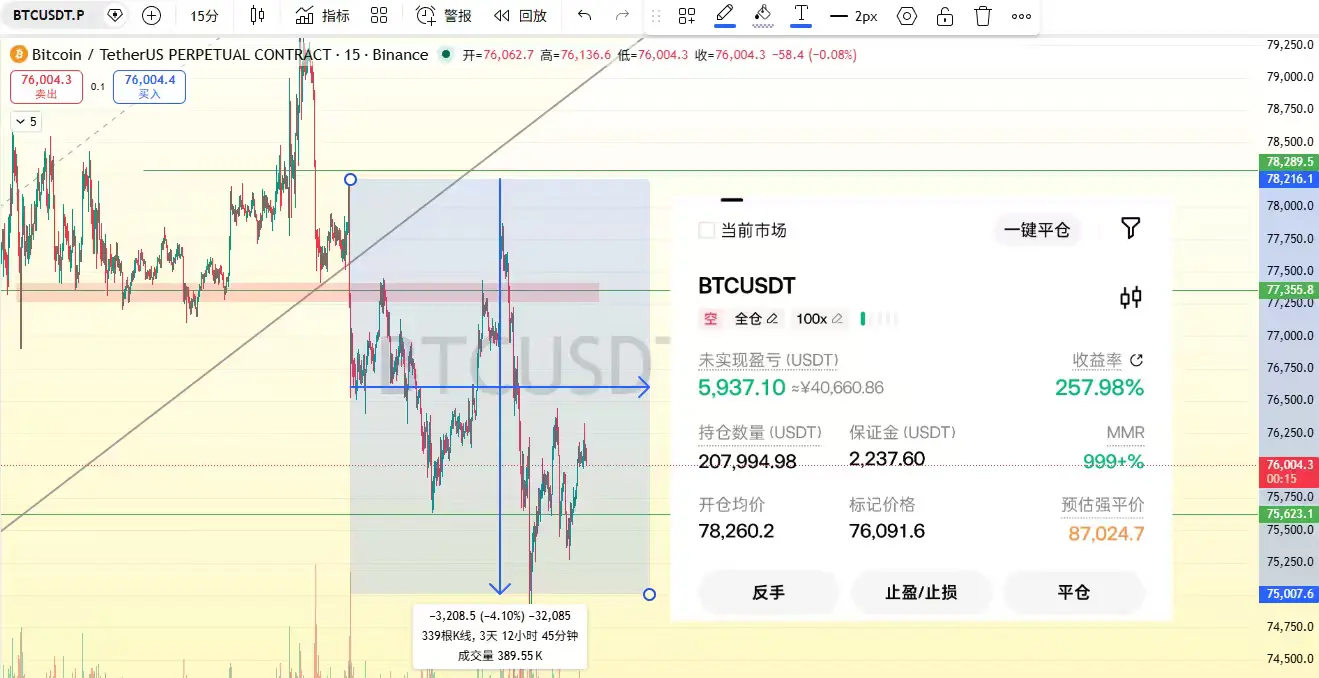Click the position title BTCUSDT

[x=747, y=286]
